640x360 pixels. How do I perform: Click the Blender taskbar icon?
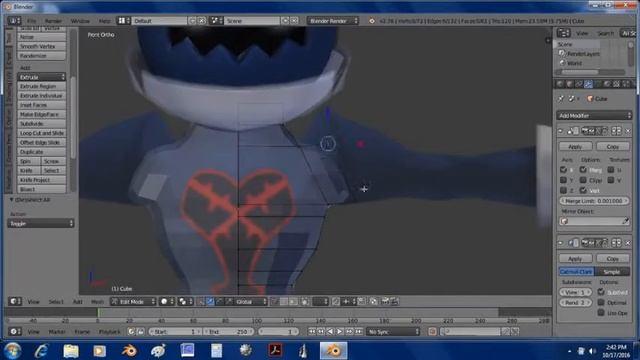point(333,350)
